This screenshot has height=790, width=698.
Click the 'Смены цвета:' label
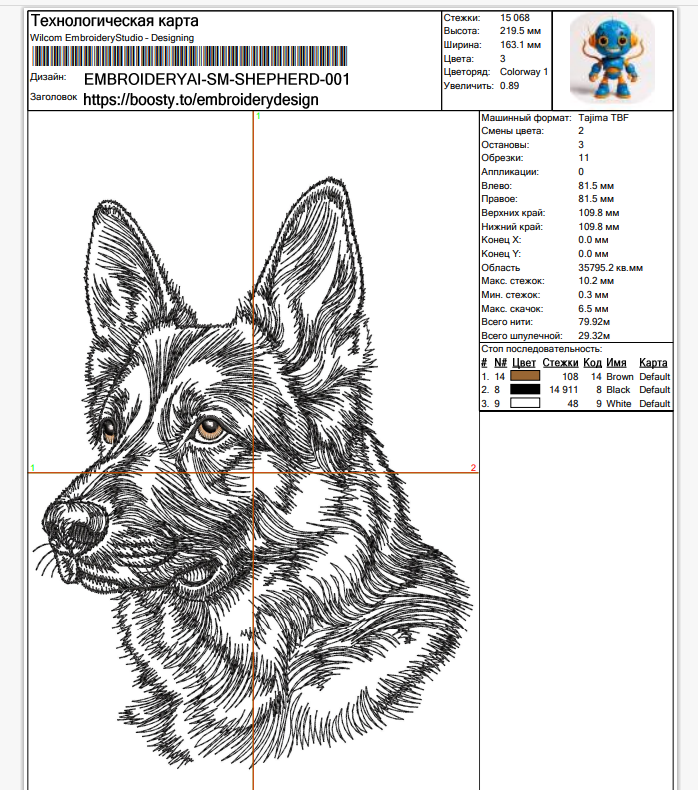[x=513, y=131]
